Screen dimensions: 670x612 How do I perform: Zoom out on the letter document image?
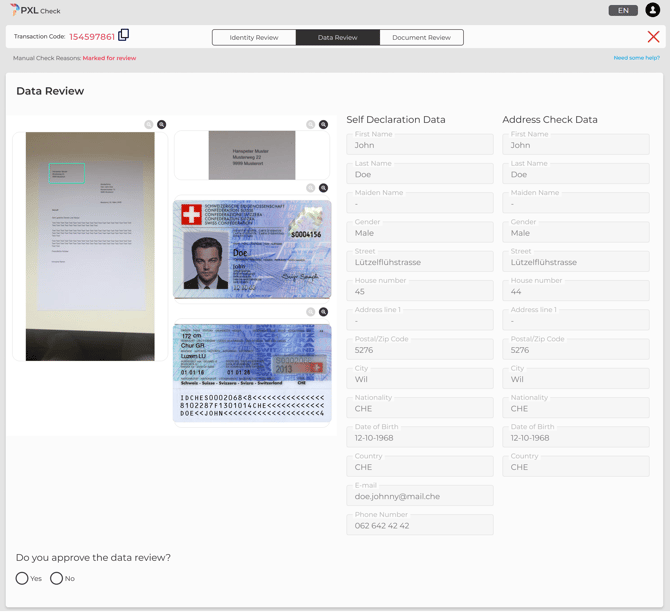(148, 124)
